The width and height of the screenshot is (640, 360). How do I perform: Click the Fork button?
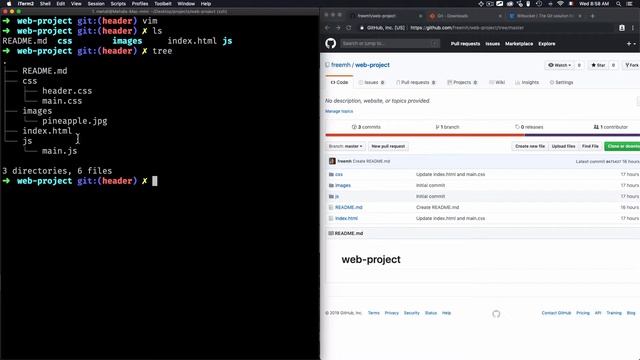[631, 65]
